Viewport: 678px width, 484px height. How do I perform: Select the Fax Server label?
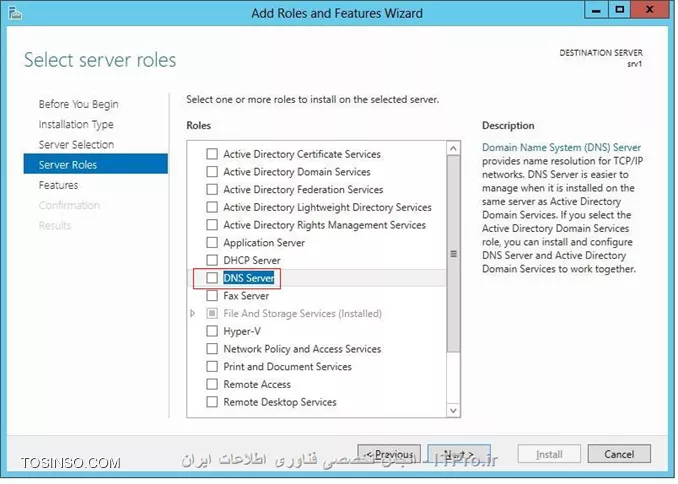[x=246, y=296]
